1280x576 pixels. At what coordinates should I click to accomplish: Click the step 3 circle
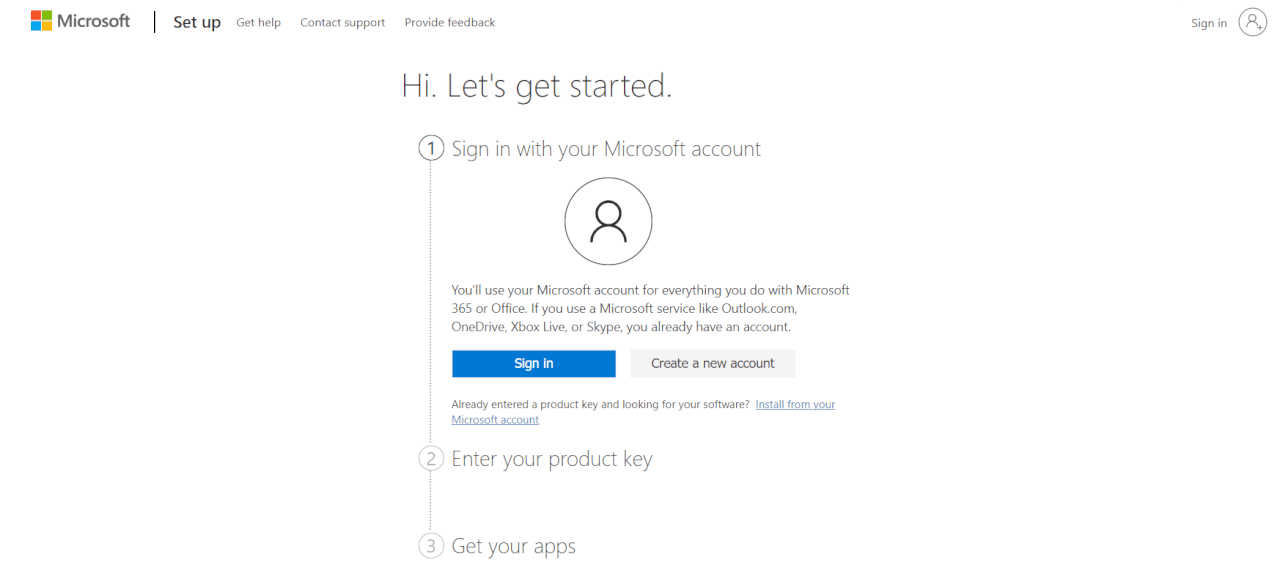click(x=430, y=545)
